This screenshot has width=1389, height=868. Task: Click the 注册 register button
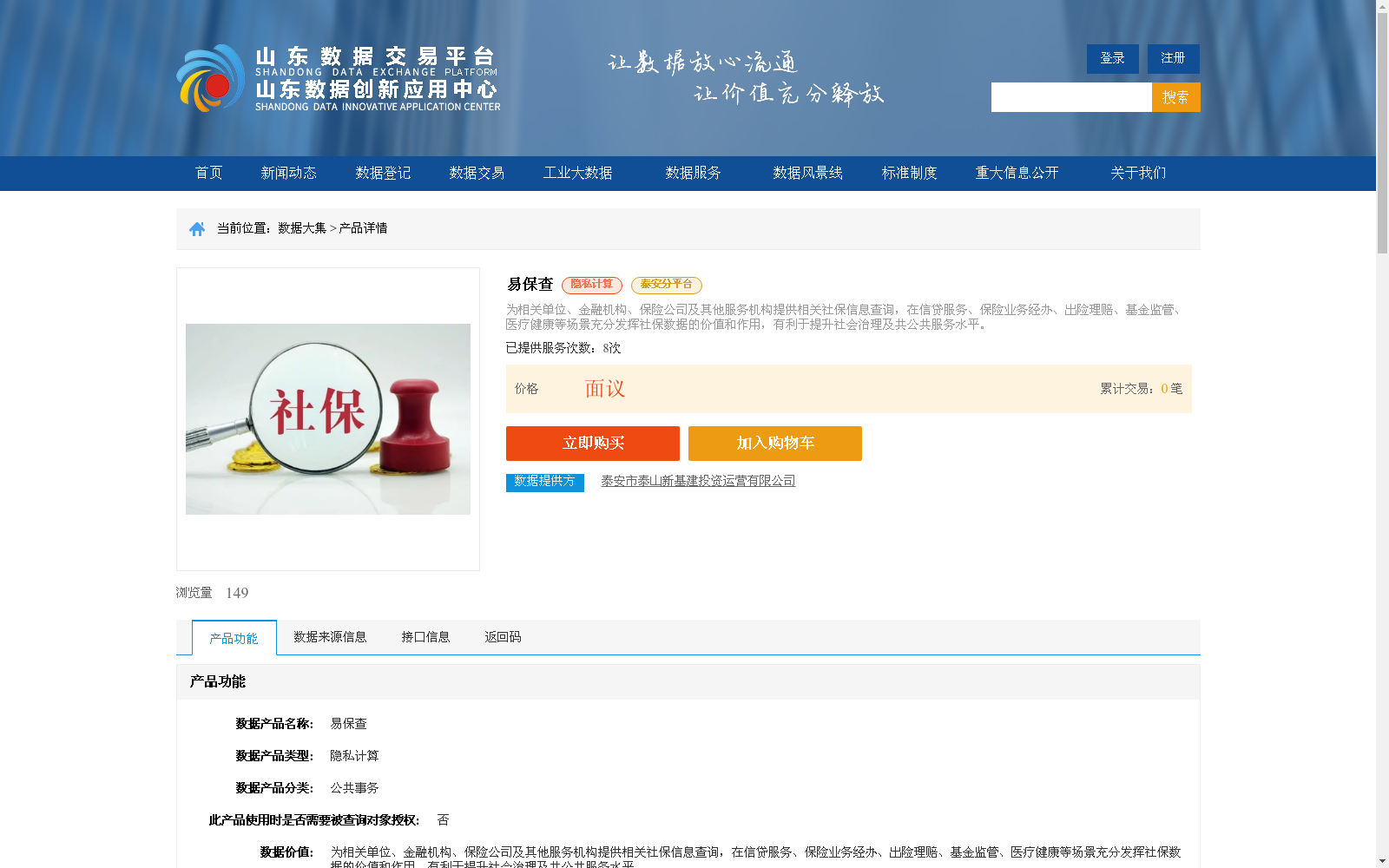1173,58
